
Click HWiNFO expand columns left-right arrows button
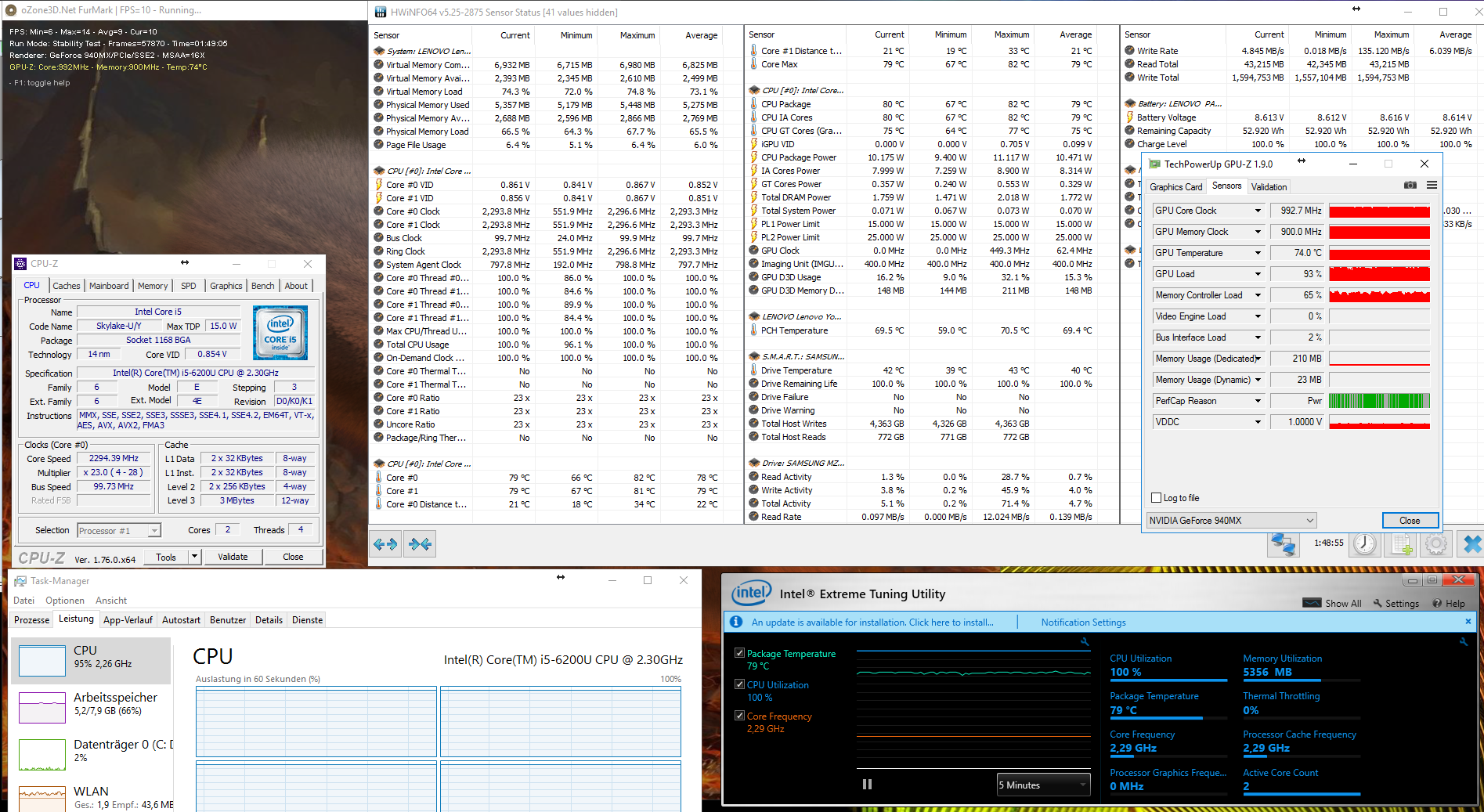[385, 544]
